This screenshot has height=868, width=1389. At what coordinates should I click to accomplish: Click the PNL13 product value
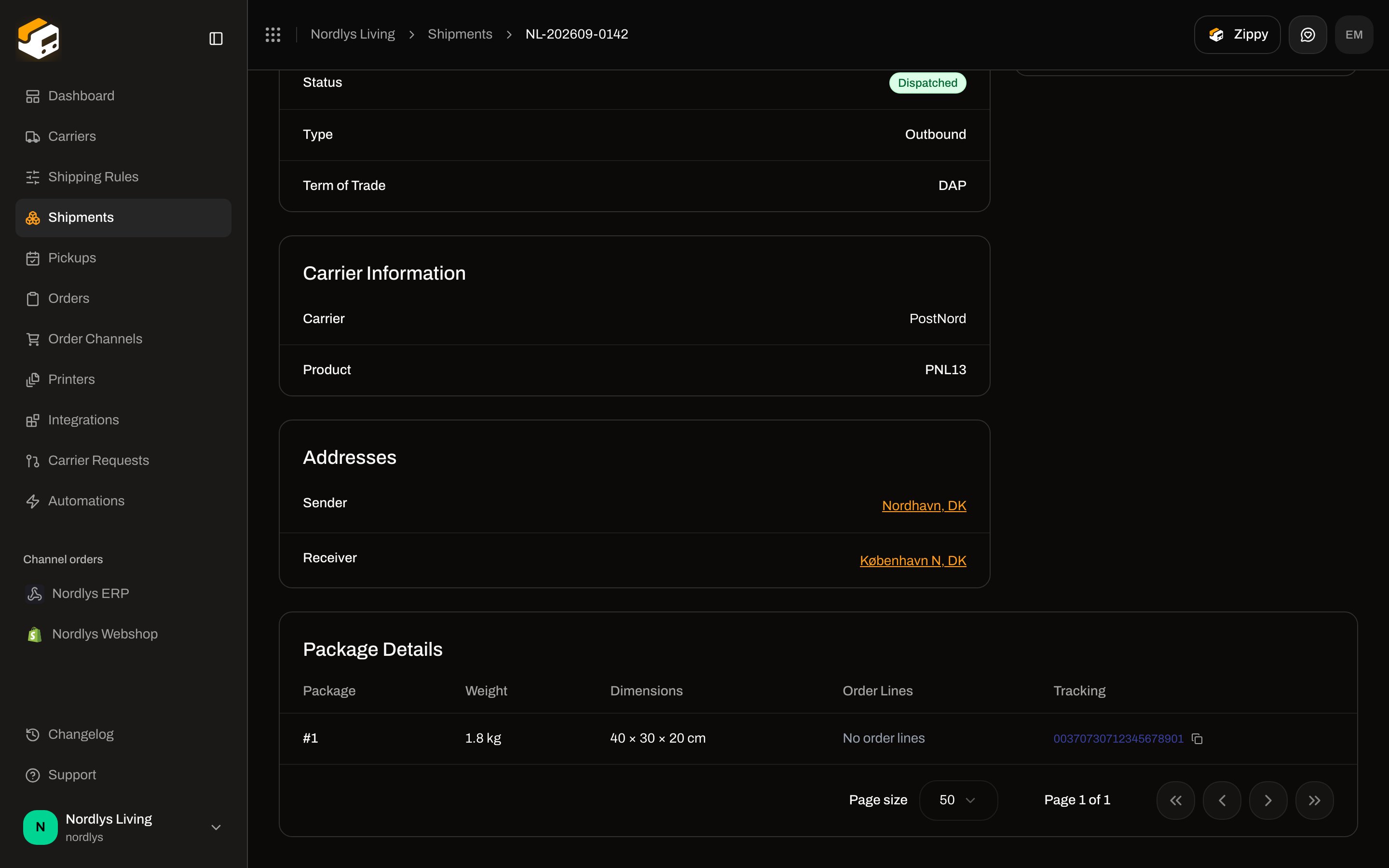[945, 370]
